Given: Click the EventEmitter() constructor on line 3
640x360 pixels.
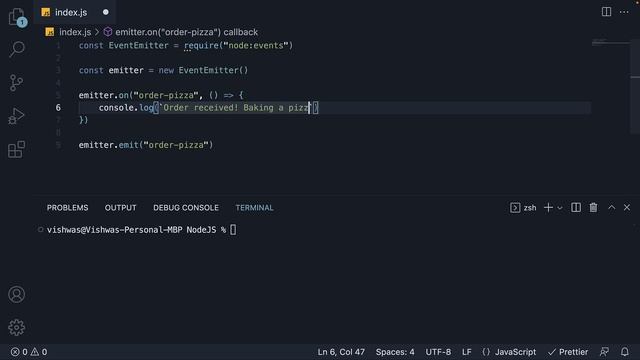Looking at the screenshot, I should click(213, 71).
